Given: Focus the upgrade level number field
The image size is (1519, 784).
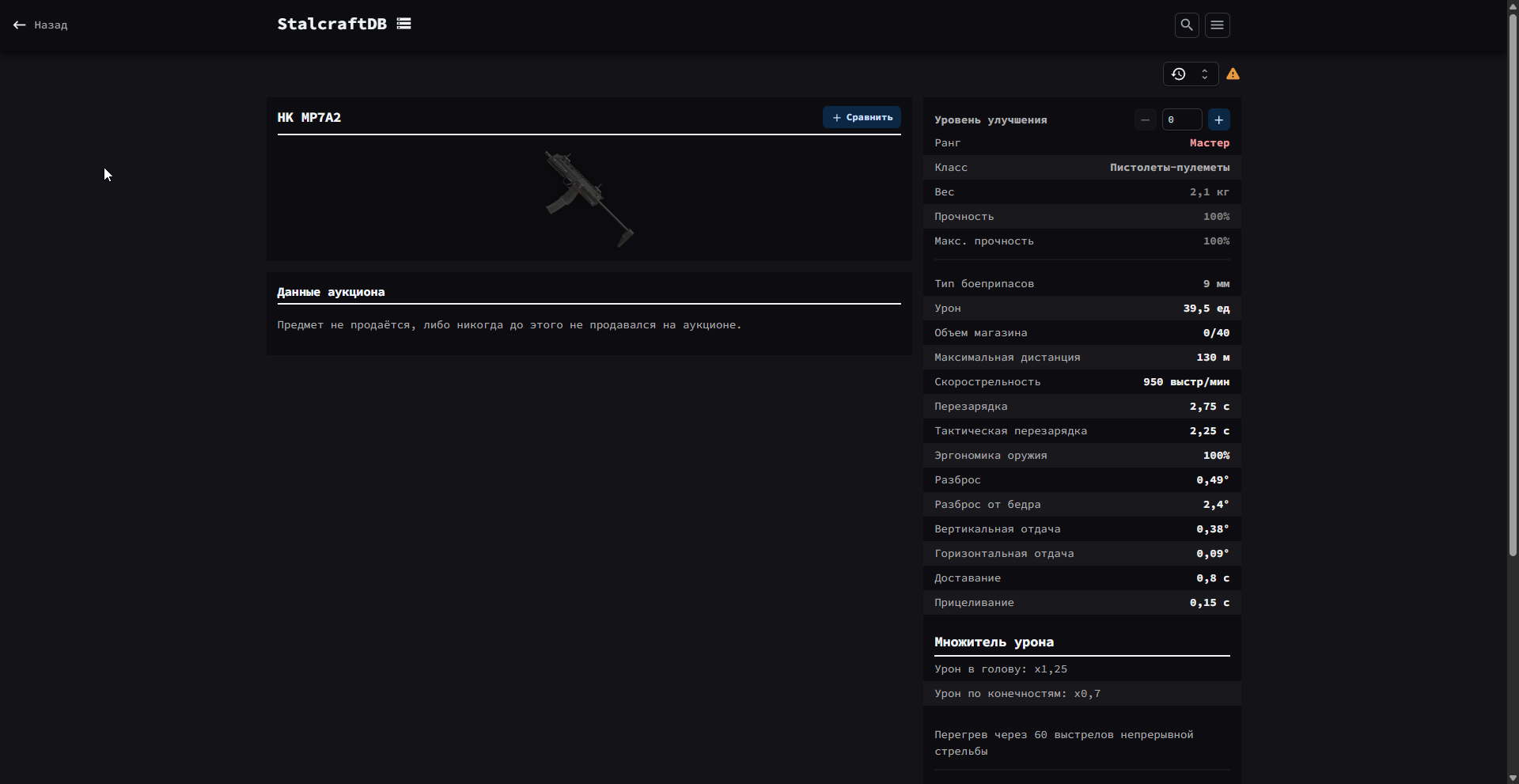Looking at the screenshot, I should [x=1181, y=119].
